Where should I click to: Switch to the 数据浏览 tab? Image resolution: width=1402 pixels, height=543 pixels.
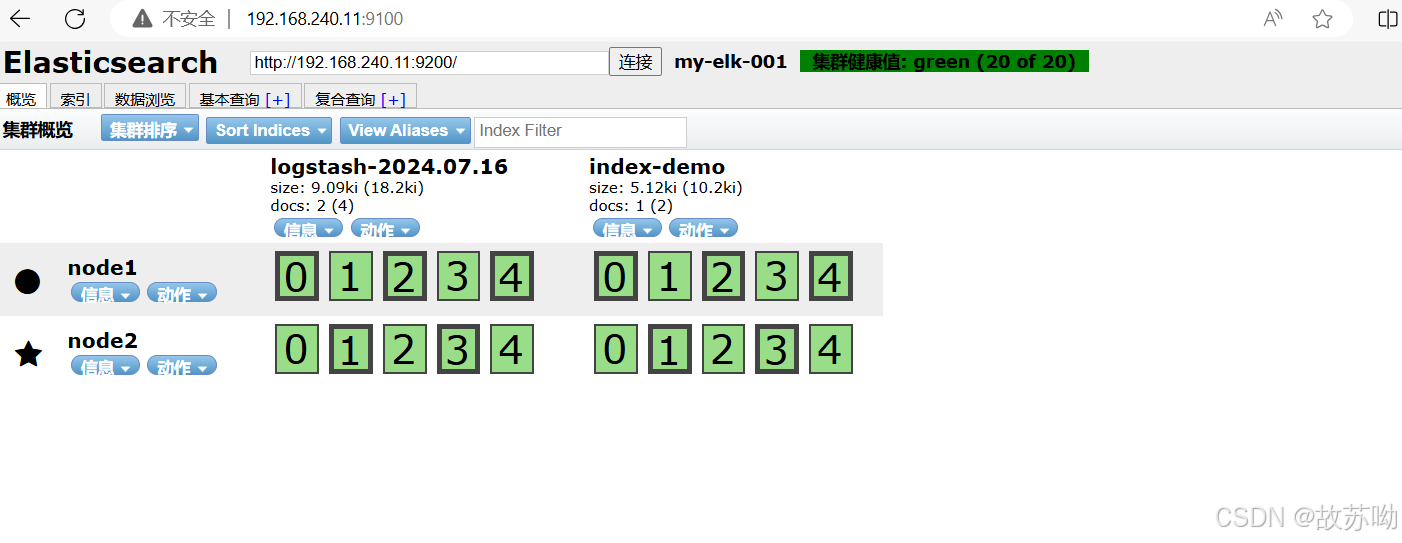[x=145, y=98]
